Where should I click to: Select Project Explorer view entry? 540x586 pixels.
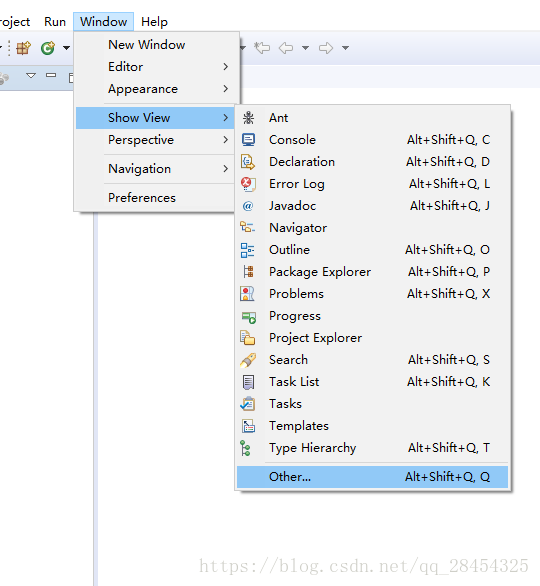pyautogui.click(x=373, y=338)
